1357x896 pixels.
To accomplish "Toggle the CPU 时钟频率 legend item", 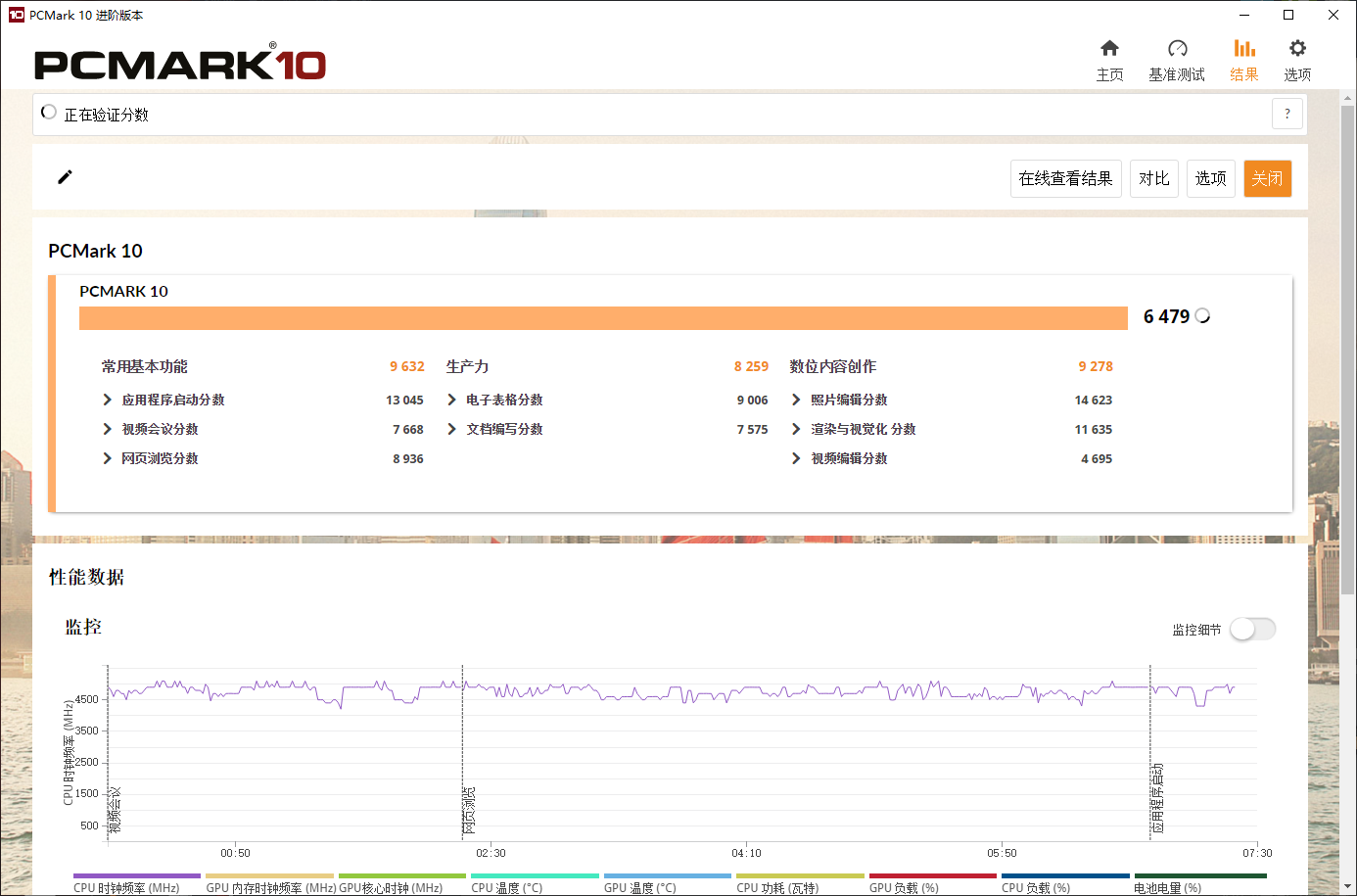I will point(126,887).
